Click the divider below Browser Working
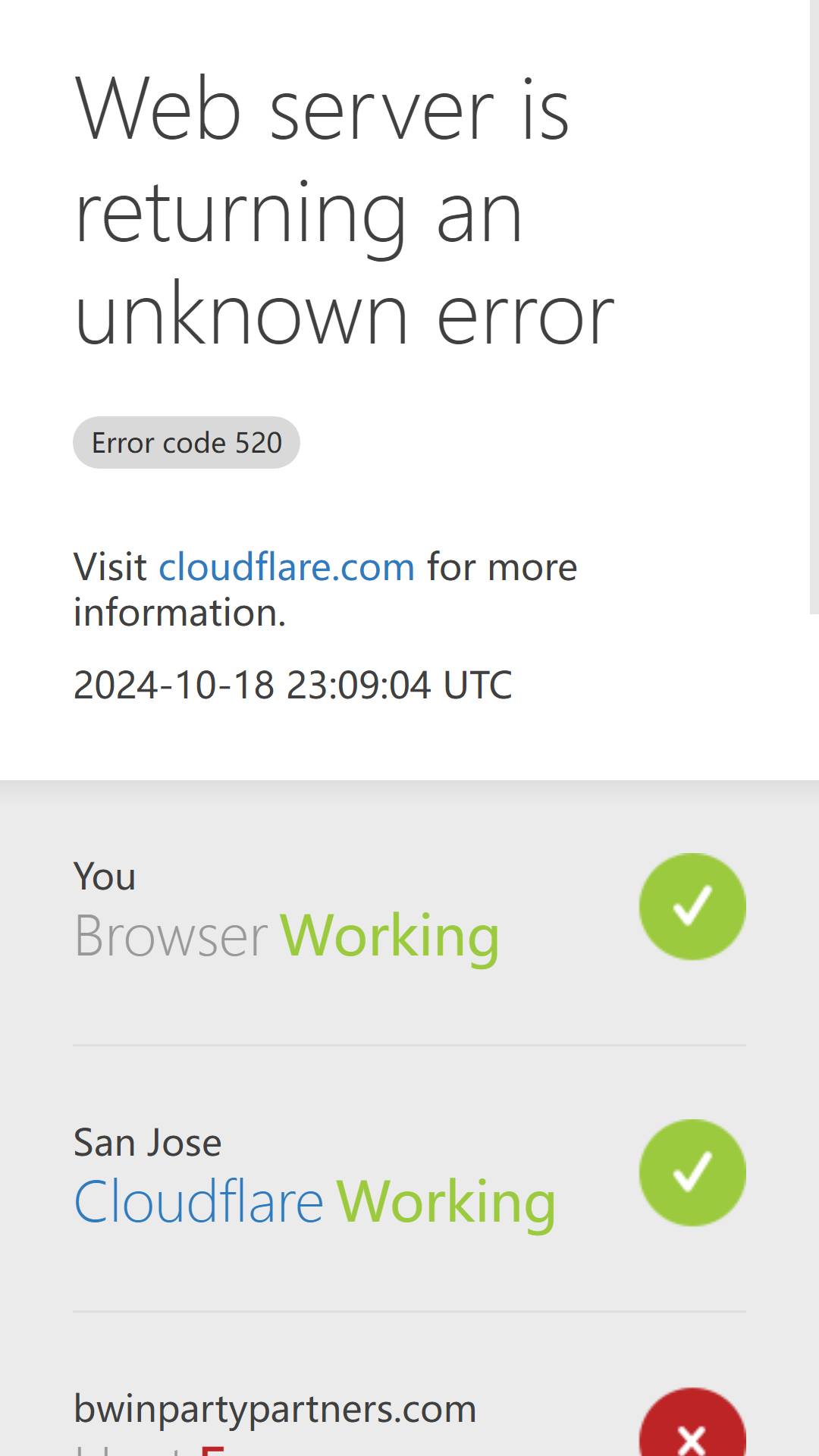 [x=409, y=1045]
